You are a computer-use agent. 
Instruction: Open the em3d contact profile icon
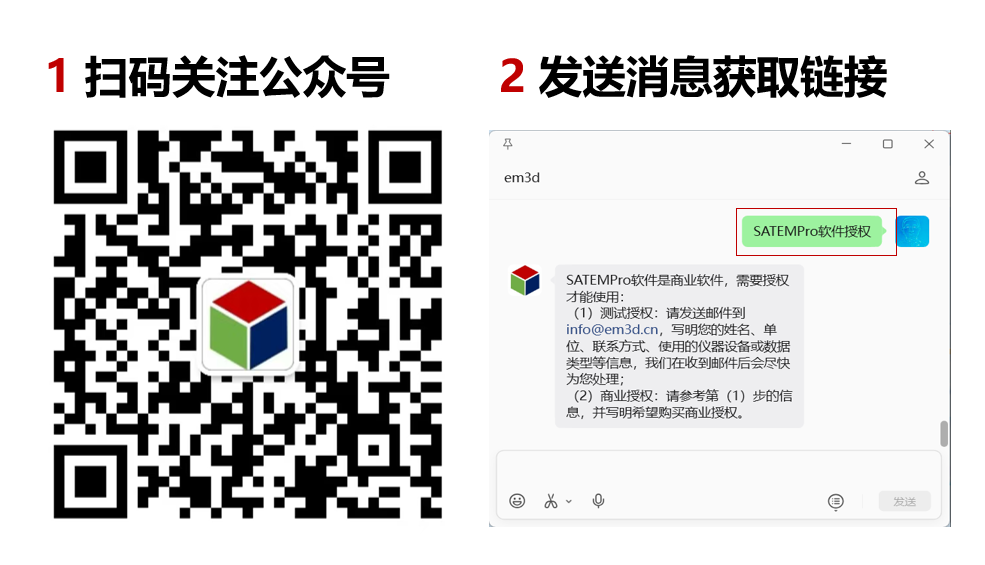922,178
